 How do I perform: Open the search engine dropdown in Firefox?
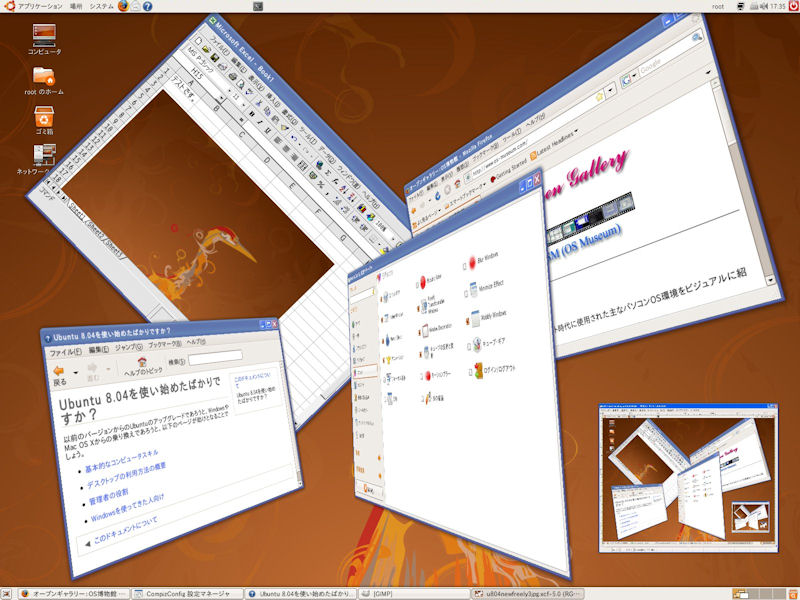click(x=635, y=75)
